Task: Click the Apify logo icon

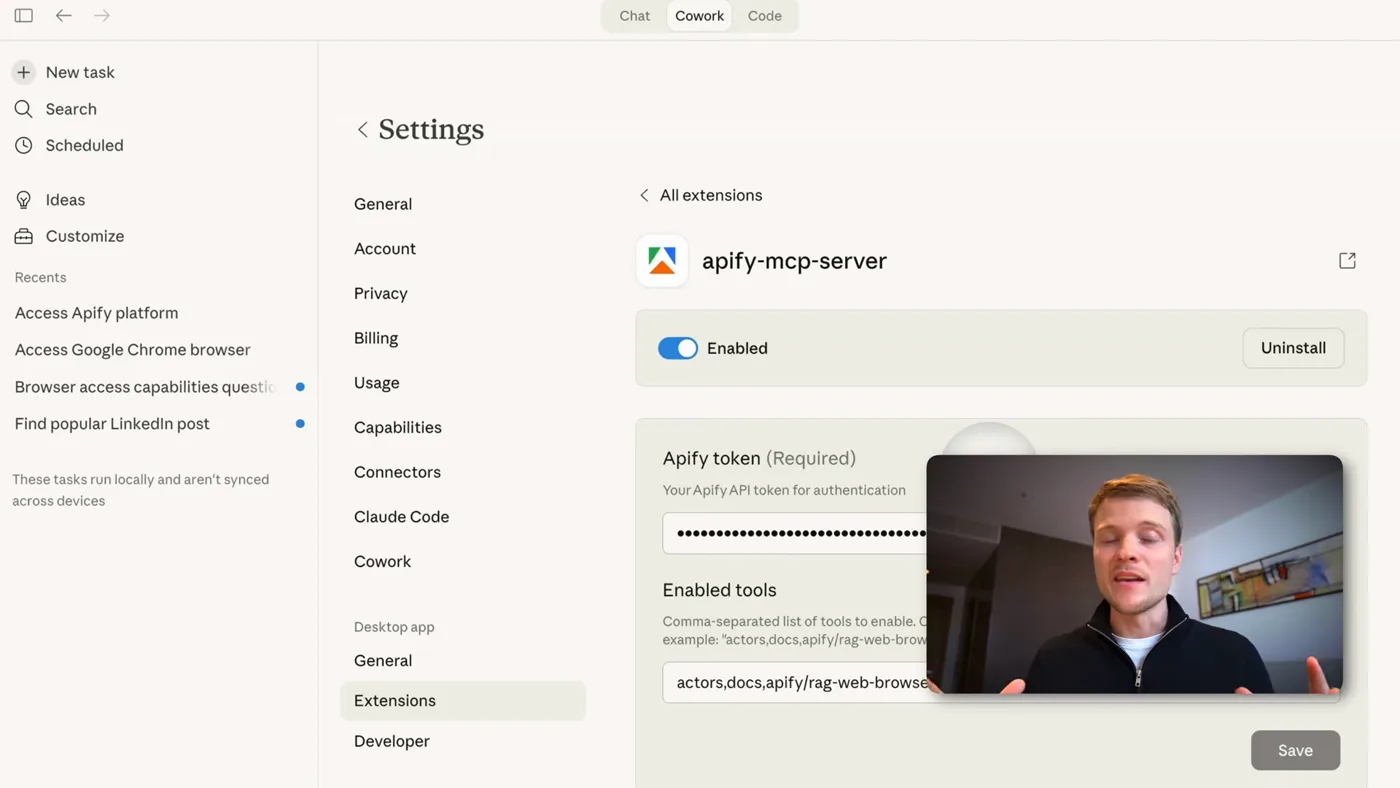Action: pos(662,261)
